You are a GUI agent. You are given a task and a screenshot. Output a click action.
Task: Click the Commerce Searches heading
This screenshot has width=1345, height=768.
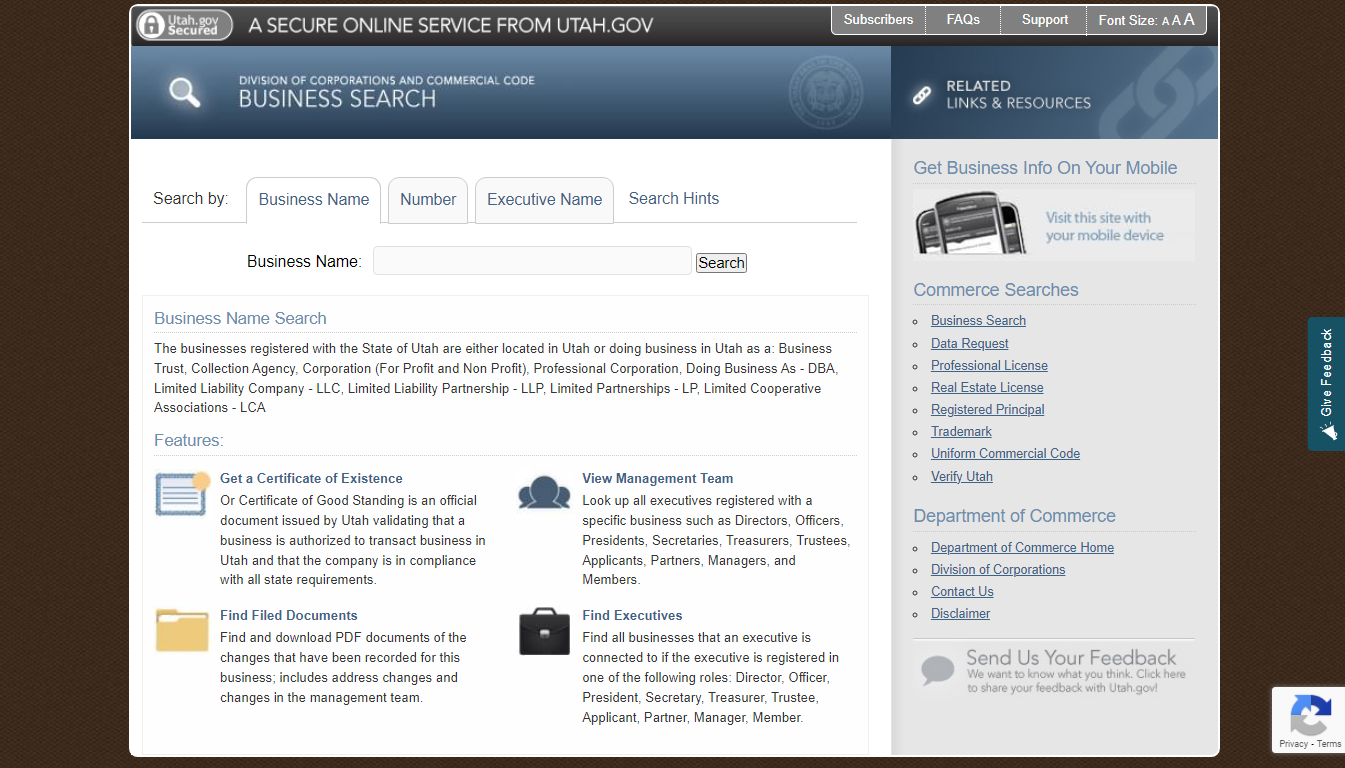(x=996, y=290)
